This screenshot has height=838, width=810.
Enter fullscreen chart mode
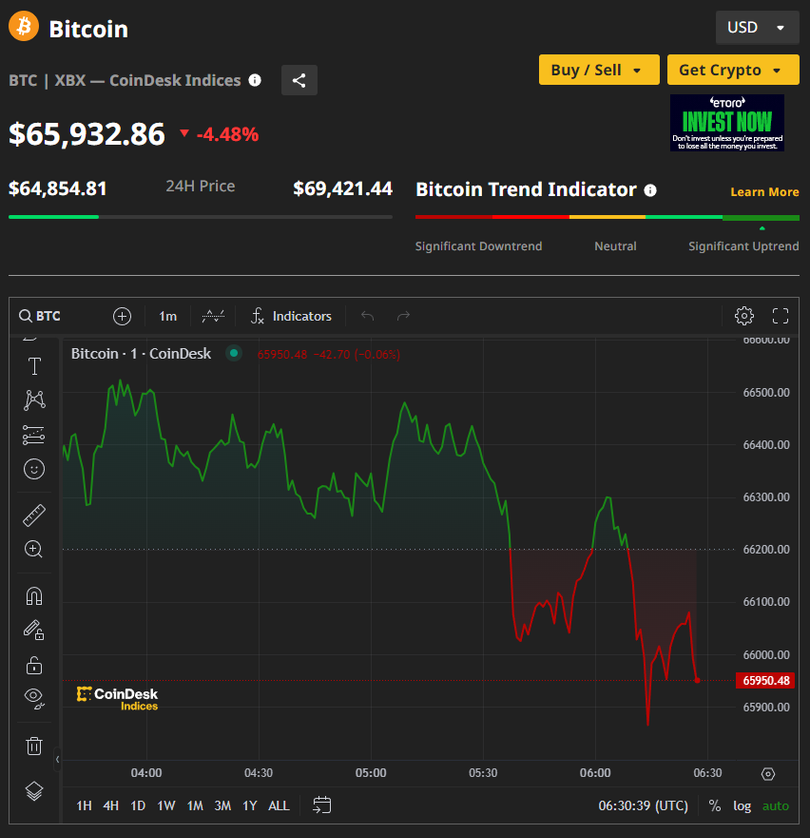click(781, 316)
